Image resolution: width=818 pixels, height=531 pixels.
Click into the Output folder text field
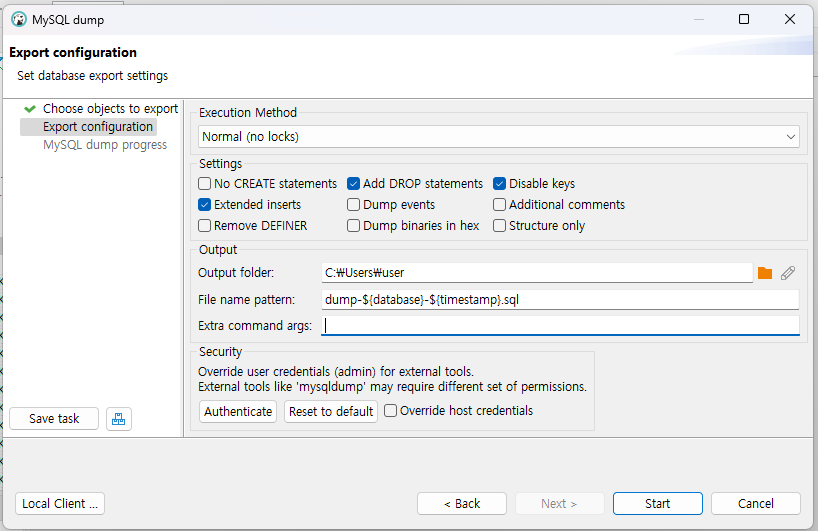point(537,273)
